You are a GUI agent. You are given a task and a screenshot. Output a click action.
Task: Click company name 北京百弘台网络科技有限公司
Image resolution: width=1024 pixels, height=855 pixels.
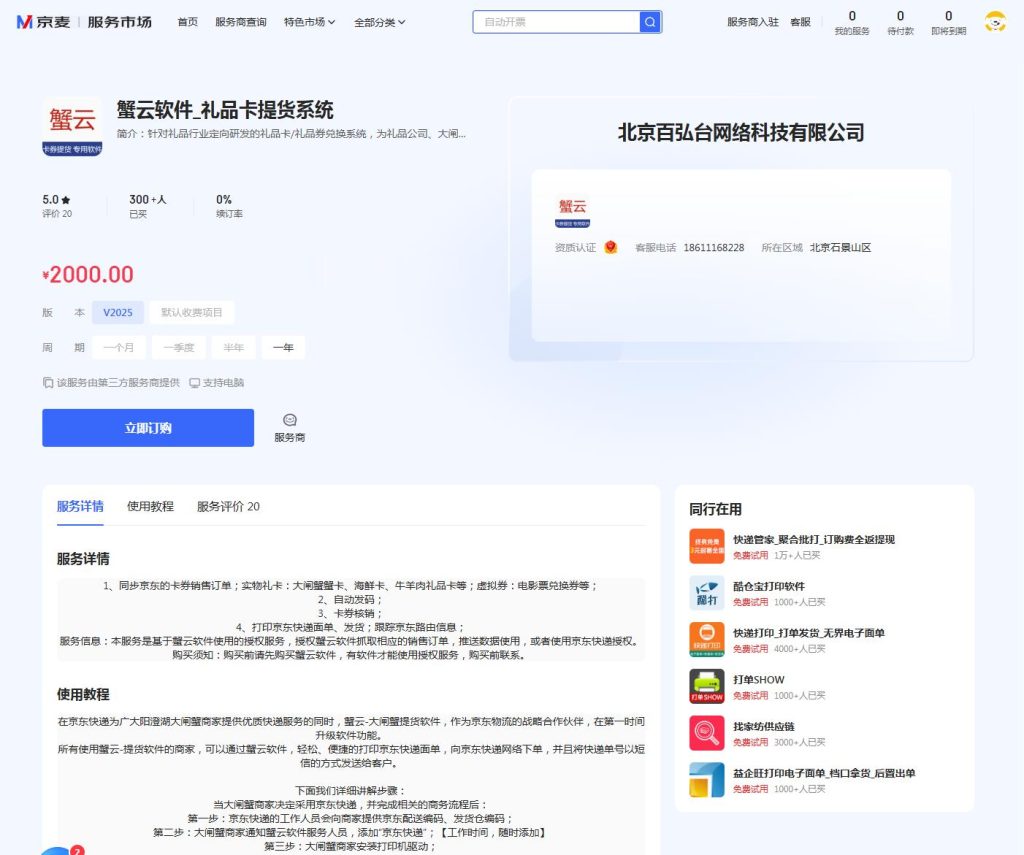(741, 133)
